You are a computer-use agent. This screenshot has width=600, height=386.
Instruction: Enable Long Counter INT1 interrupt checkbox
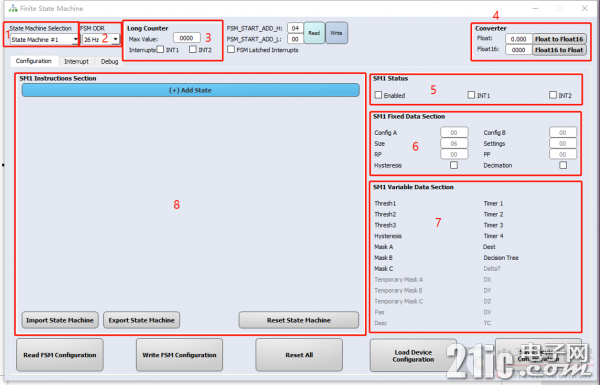pyautogui.click(x=160, y=49)
